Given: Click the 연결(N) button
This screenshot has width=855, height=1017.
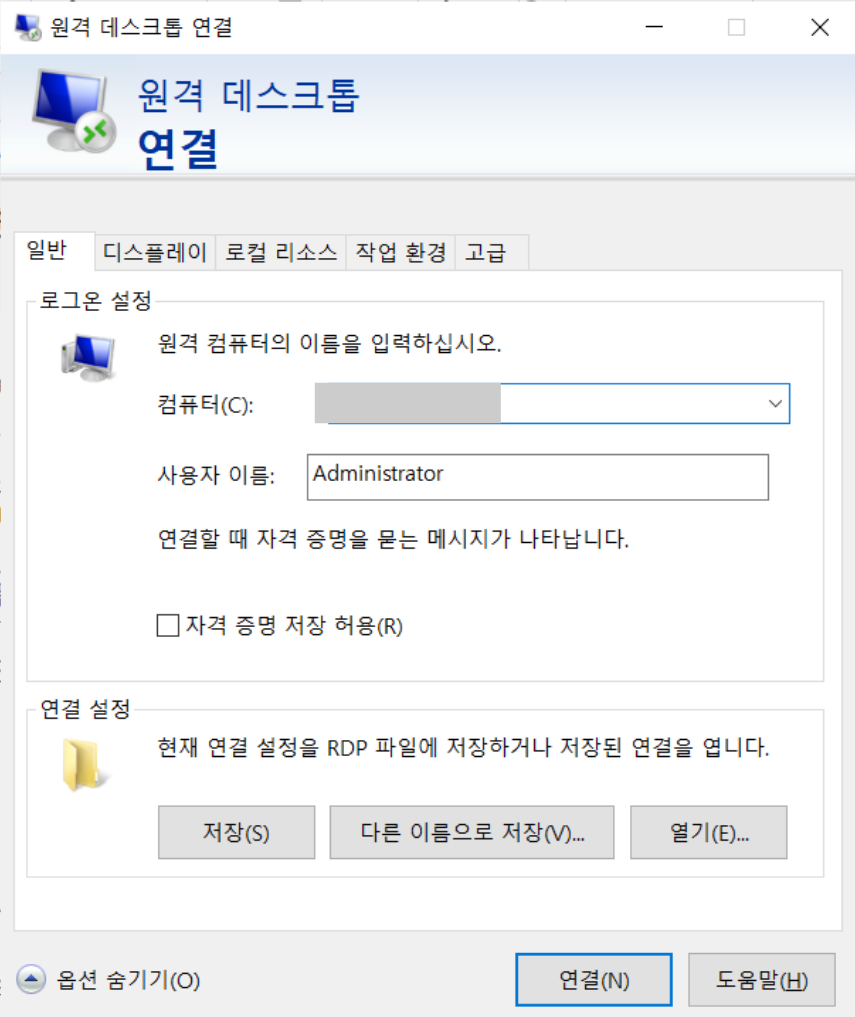Looking at the screenshot, I should point(594,979).
